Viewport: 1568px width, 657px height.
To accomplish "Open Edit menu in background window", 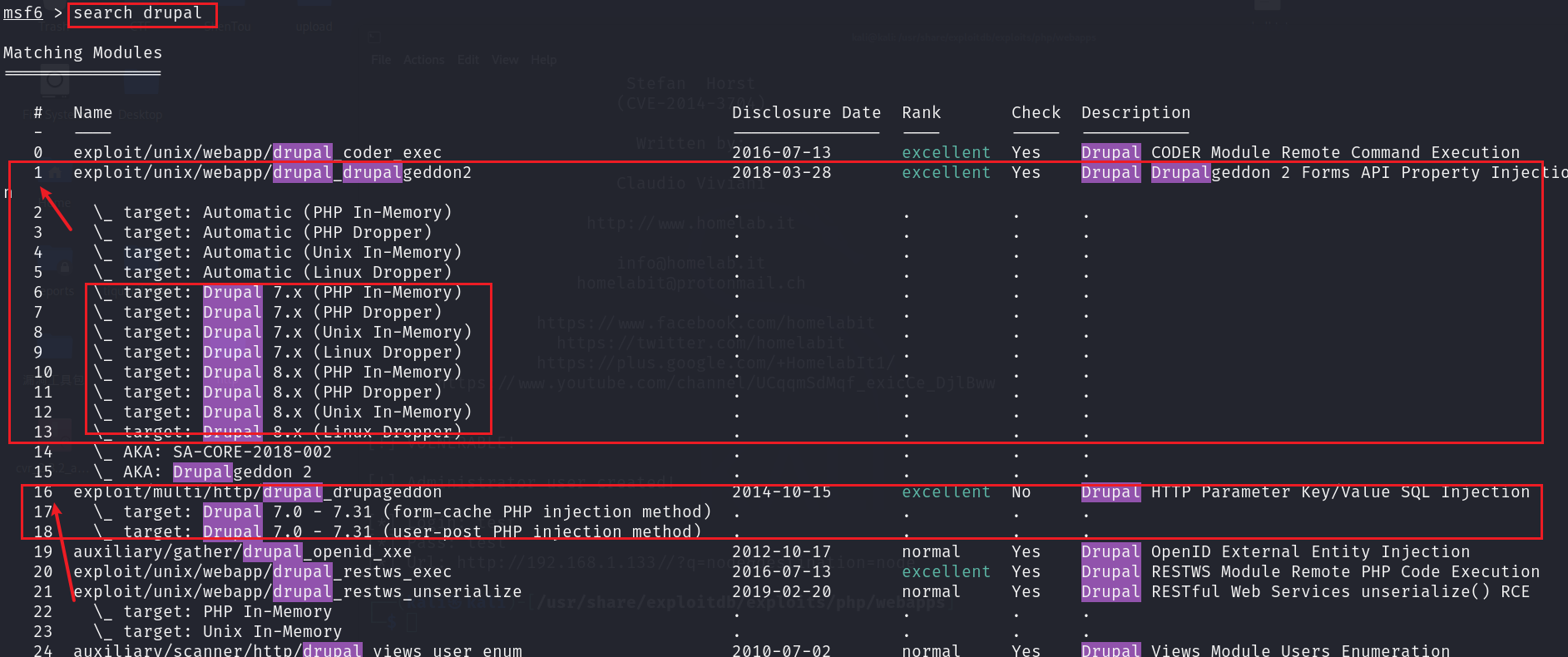I will point(468,60).
